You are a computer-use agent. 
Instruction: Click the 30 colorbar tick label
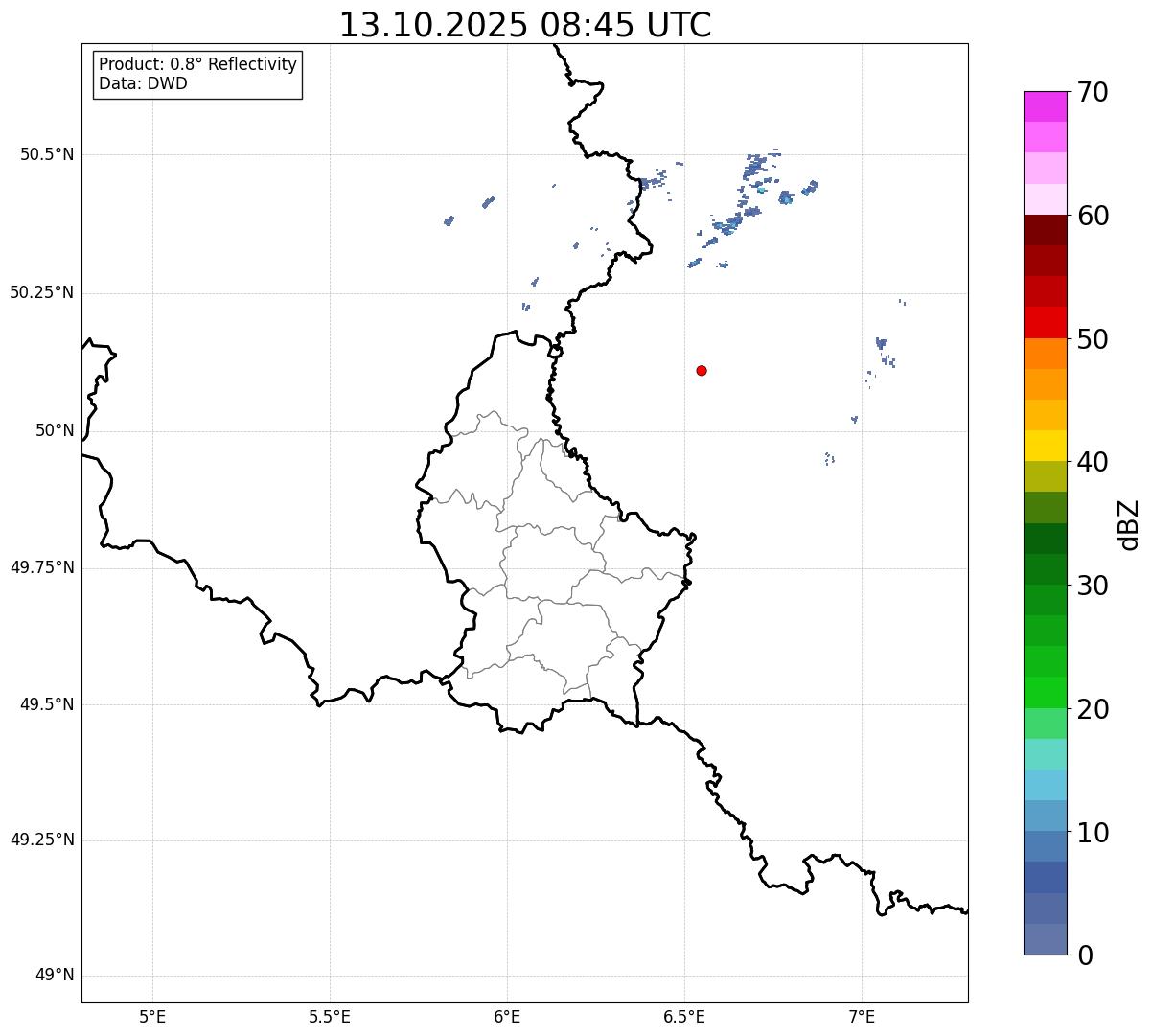tap(1094, 586)
